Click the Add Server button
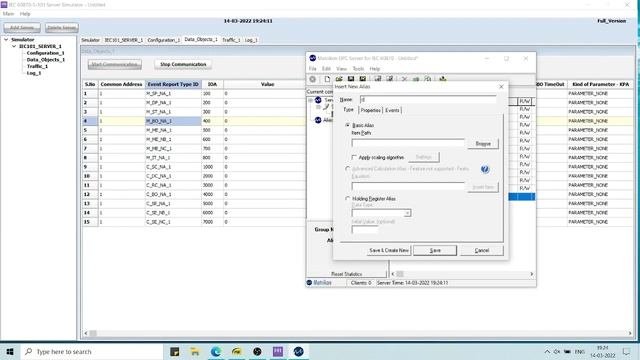Screen dimensions: 640x360 22,28
